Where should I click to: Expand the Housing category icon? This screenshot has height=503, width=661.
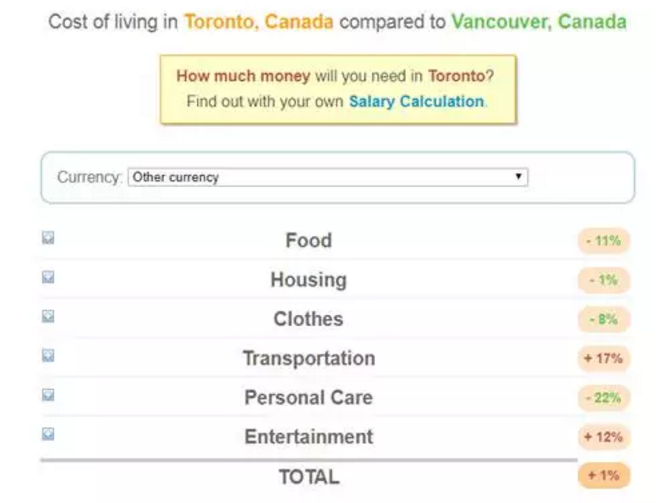(48, 278)
